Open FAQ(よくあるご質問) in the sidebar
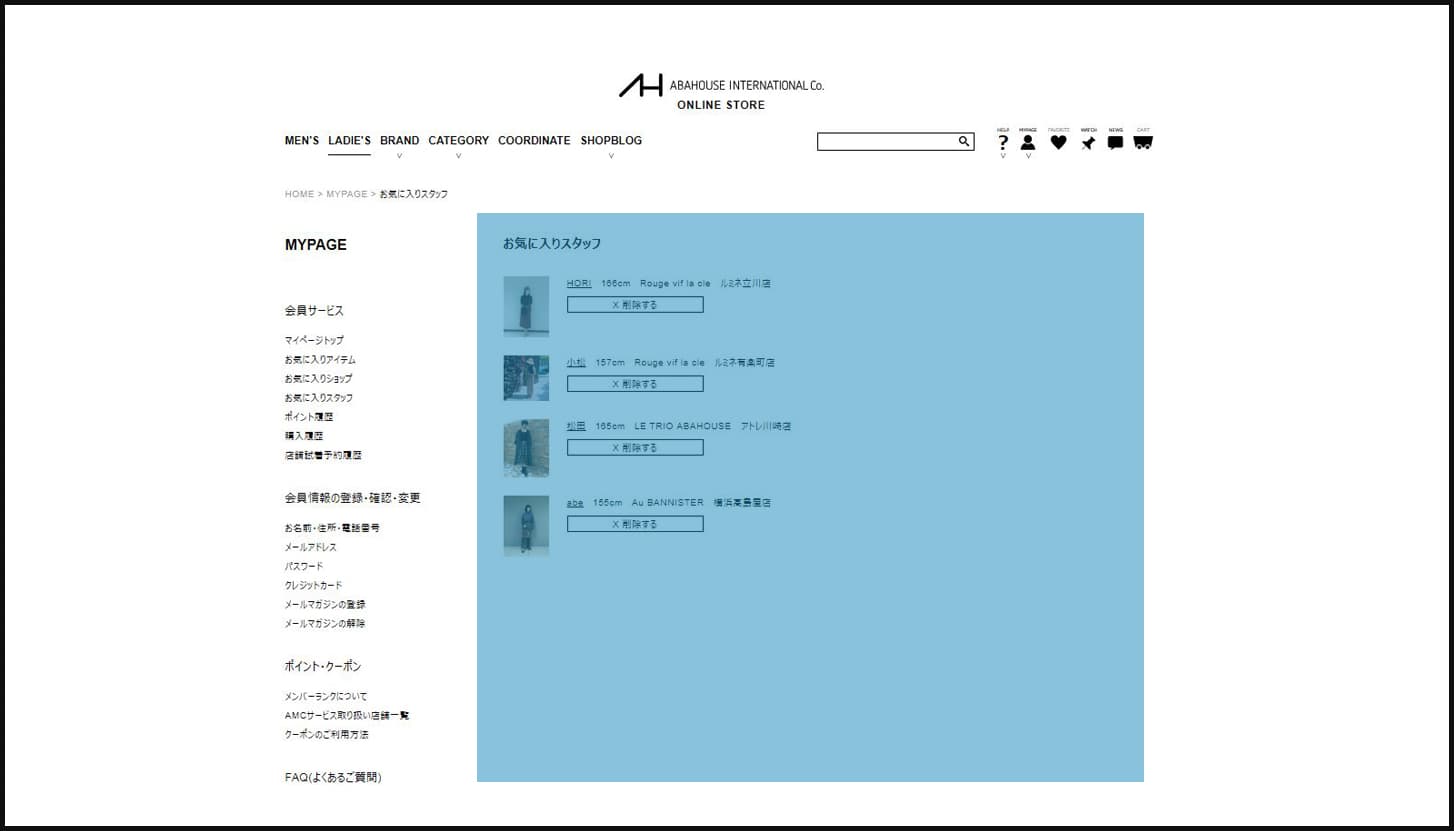 pos(333,778)
